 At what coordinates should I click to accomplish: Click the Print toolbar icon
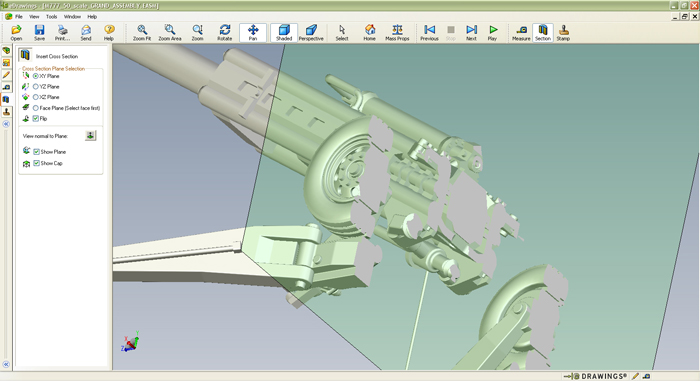pos(62,33)
